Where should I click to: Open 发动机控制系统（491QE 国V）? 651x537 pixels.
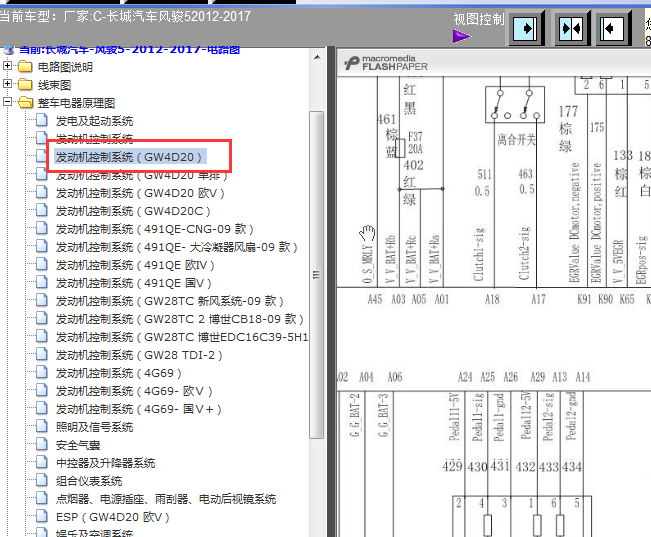click(134, 283)
